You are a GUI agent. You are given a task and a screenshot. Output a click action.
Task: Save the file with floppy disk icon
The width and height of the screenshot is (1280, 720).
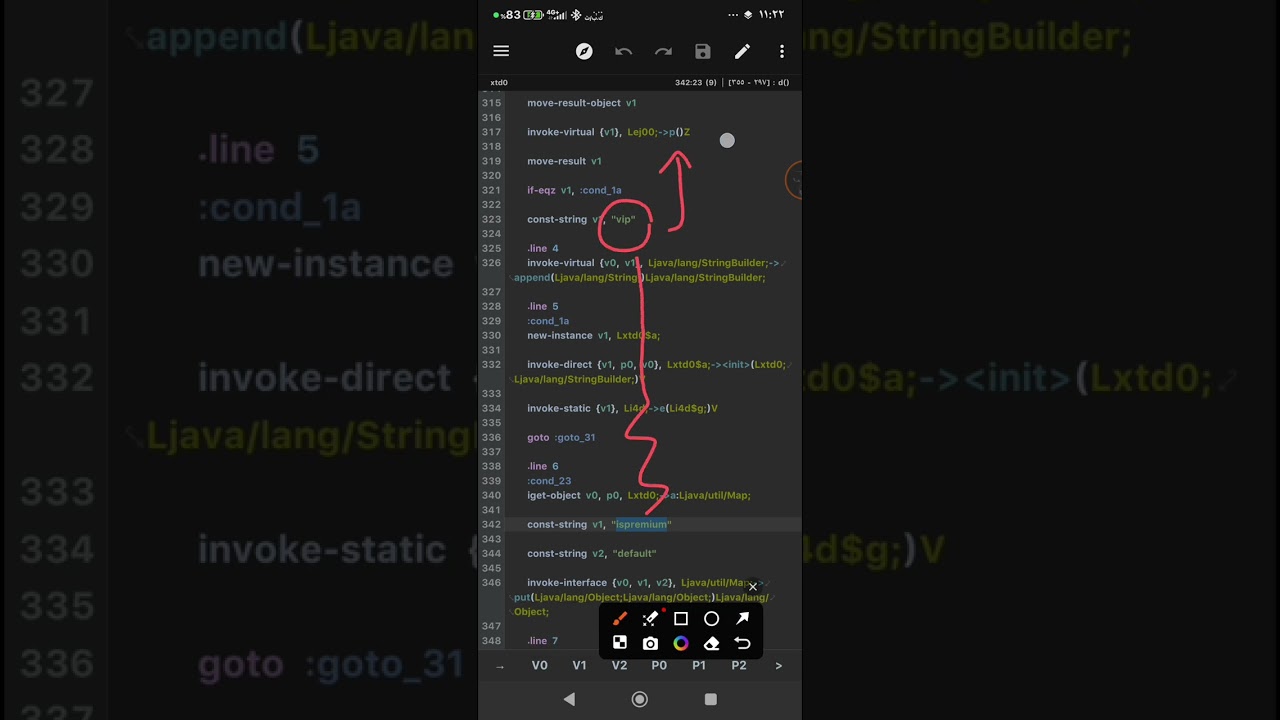[x=703, y=51]
